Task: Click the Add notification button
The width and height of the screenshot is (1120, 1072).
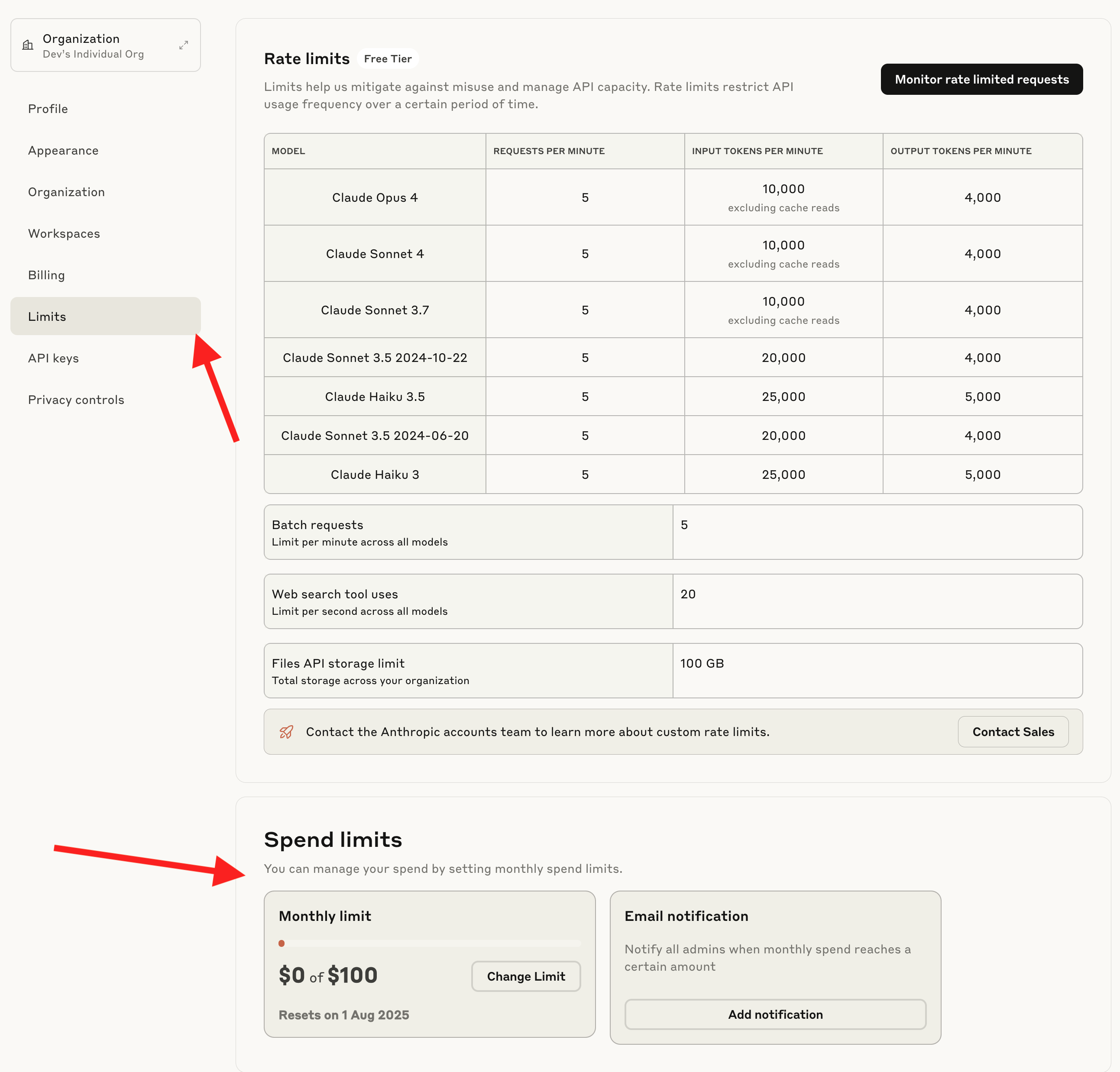Action: 775,1014
